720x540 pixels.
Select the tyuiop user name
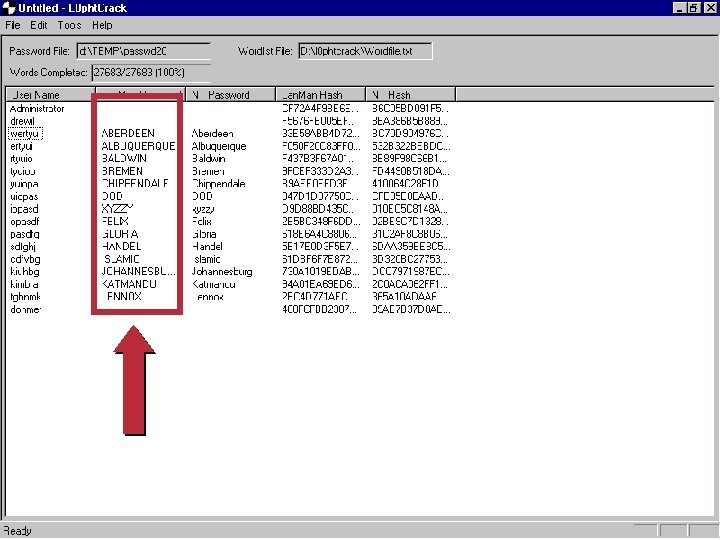point(22,171)
